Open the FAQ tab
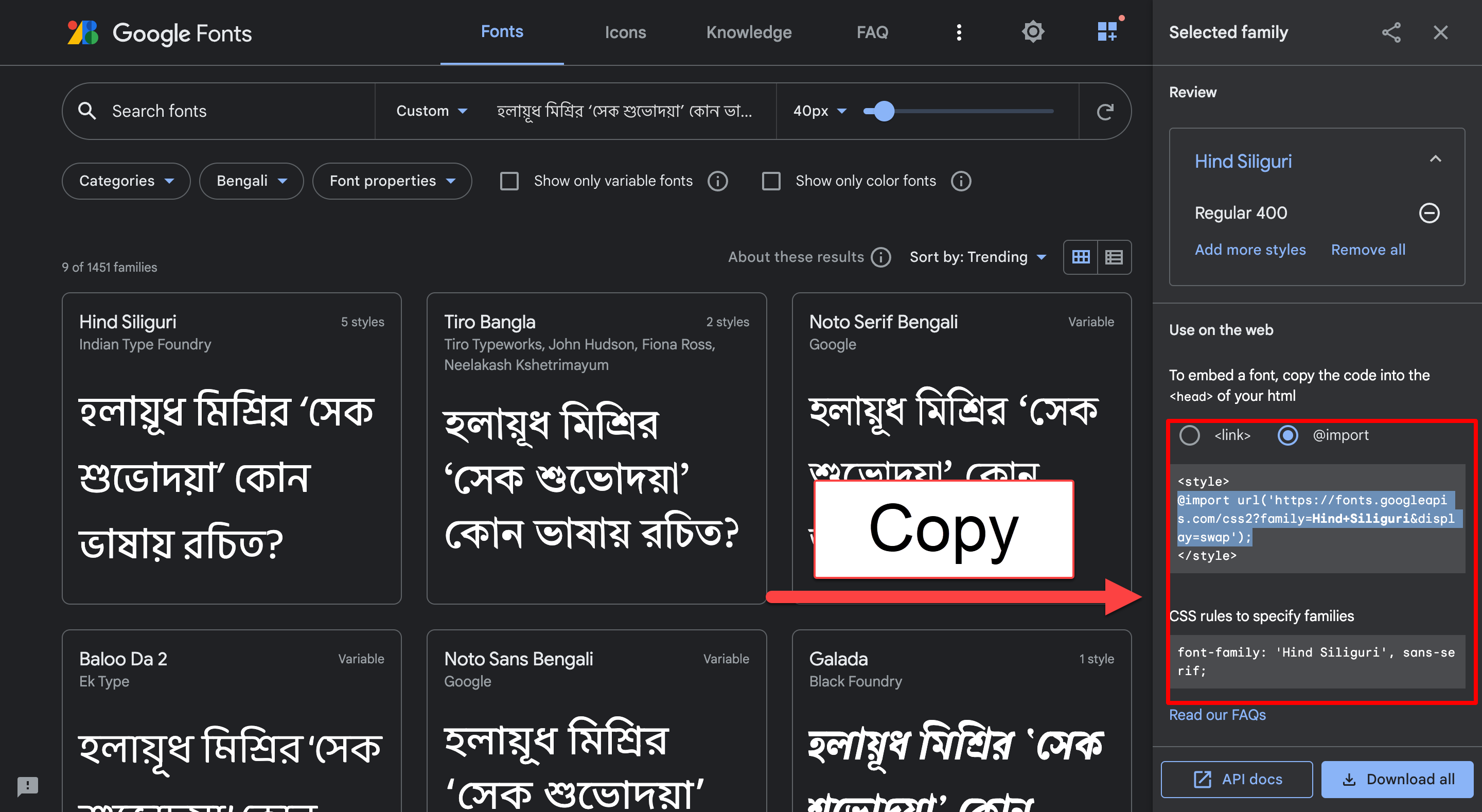 click(872, 32)
